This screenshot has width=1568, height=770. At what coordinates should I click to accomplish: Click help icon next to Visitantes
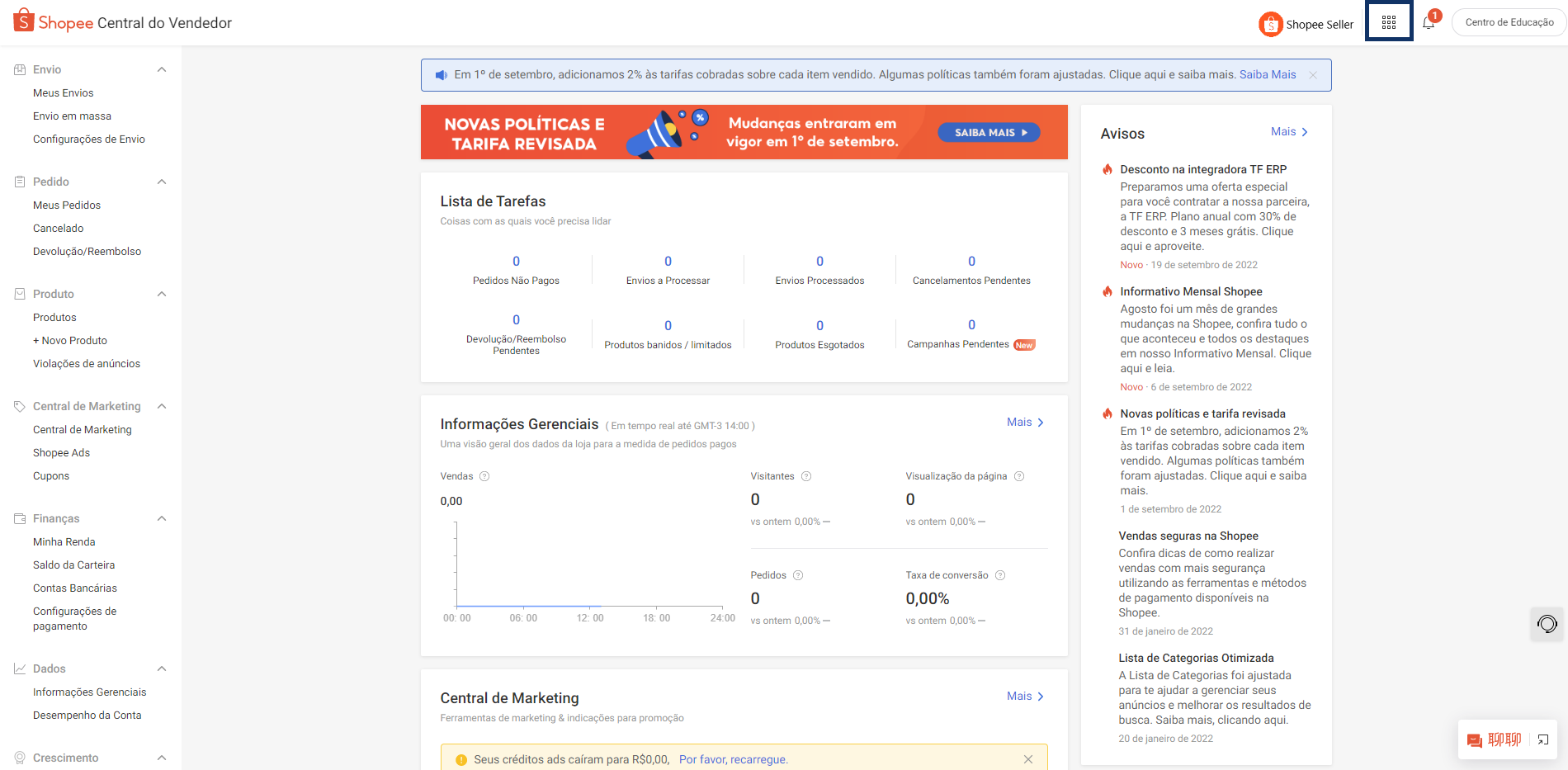[806, 476]
